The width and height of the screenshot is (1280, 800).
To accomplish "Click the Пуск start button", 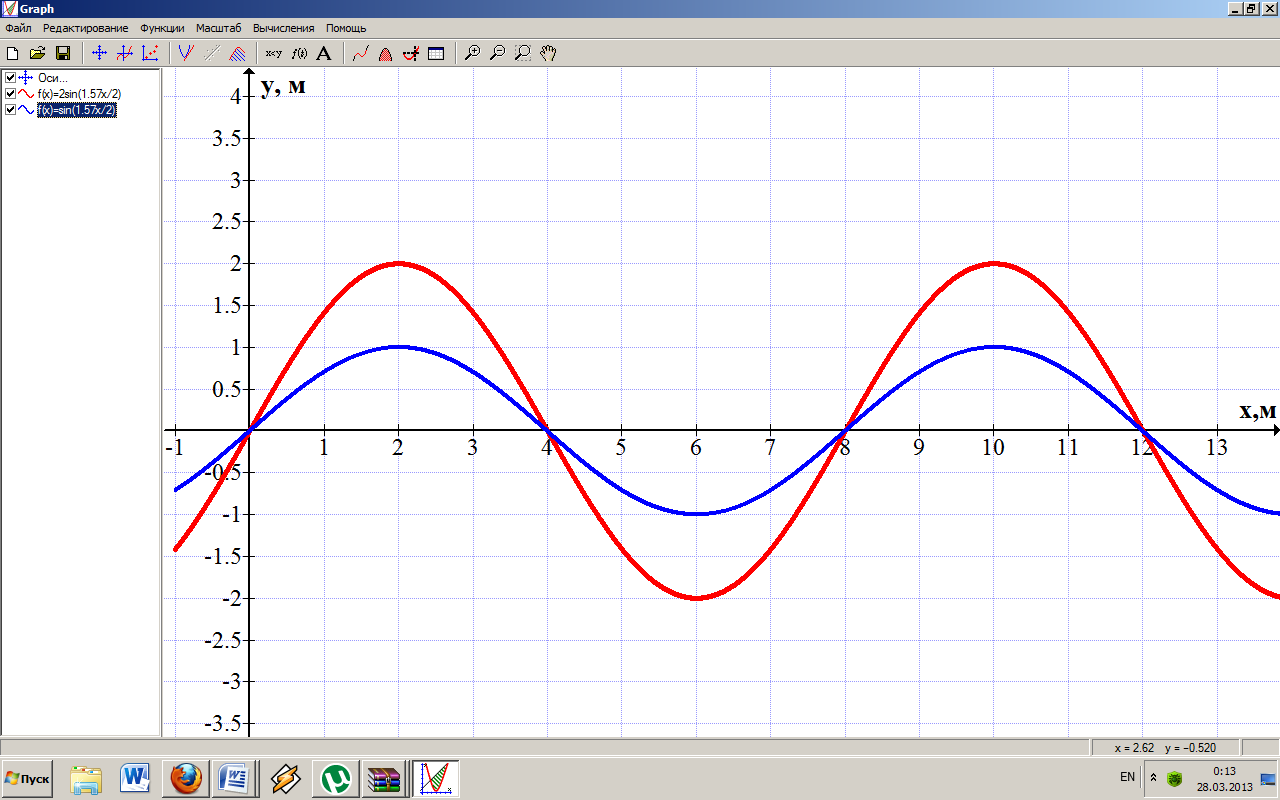I will [x=28, y=778].
